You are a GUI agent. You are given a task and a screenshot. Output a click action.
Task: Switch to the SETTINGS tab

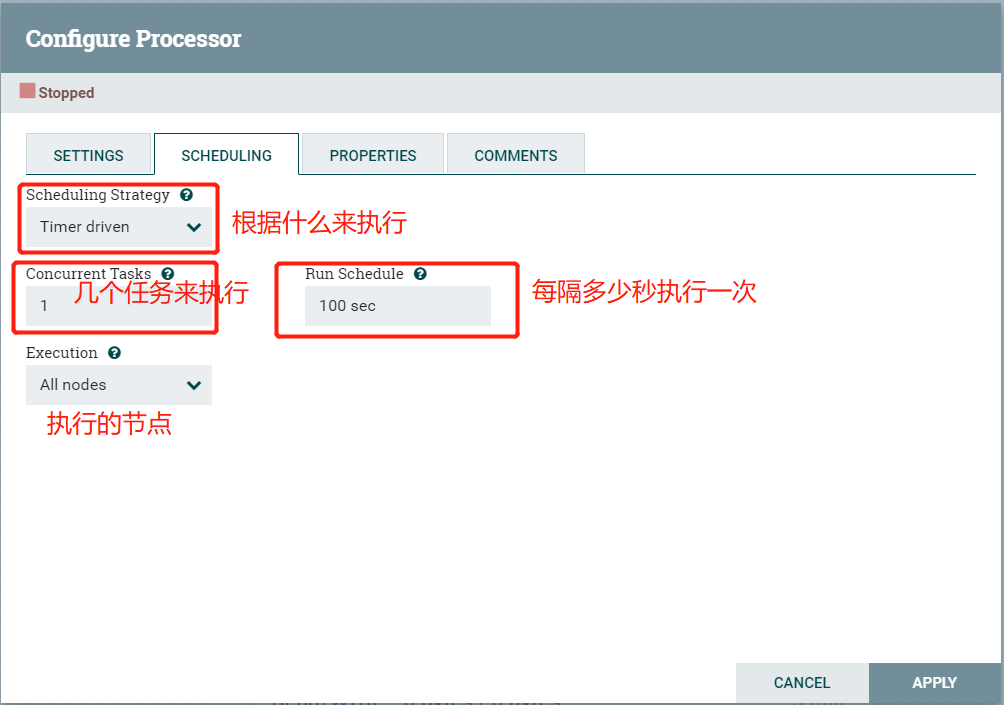click(89, 155)
